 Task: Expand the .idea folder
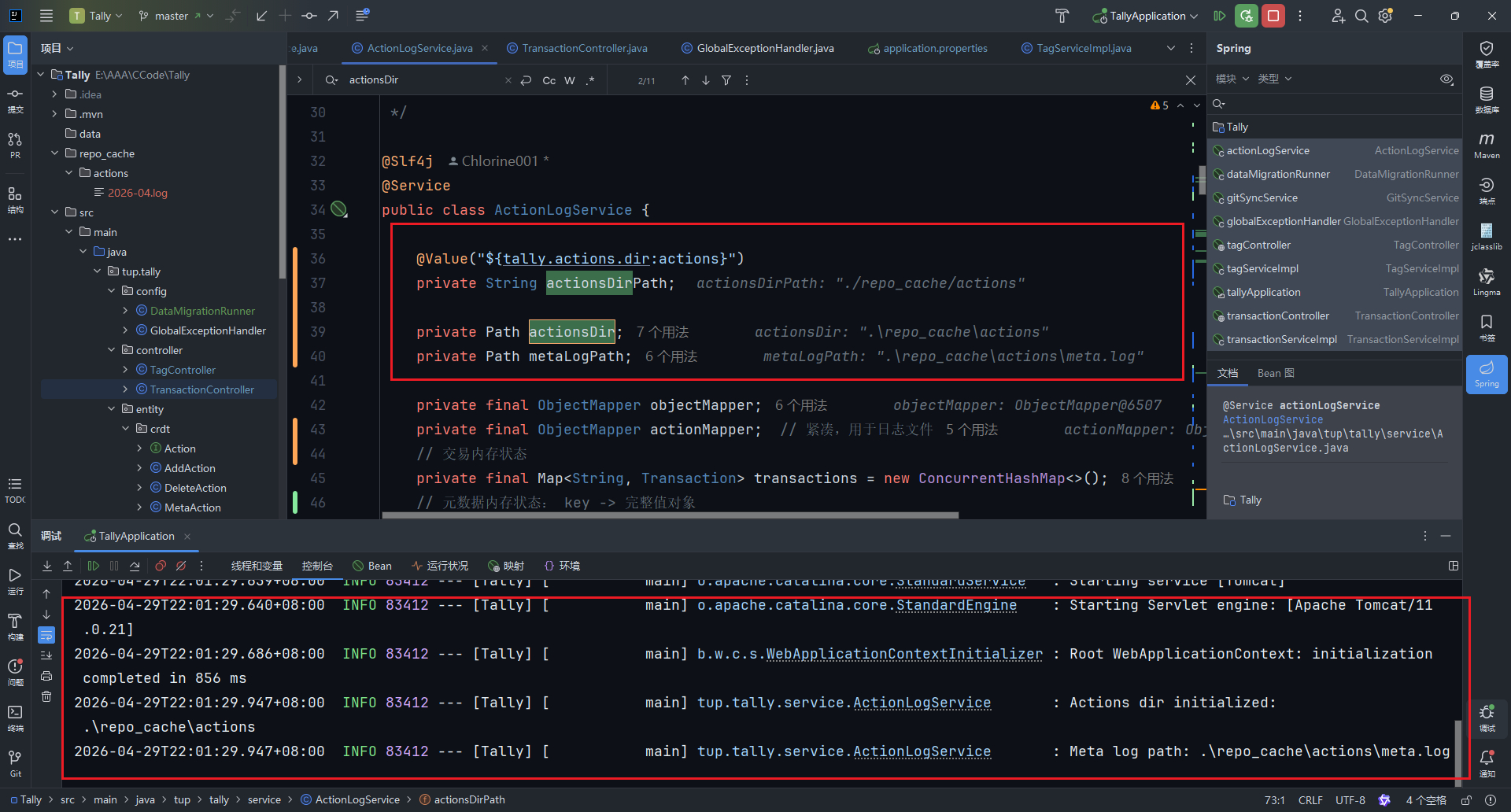tap(54, 94)
